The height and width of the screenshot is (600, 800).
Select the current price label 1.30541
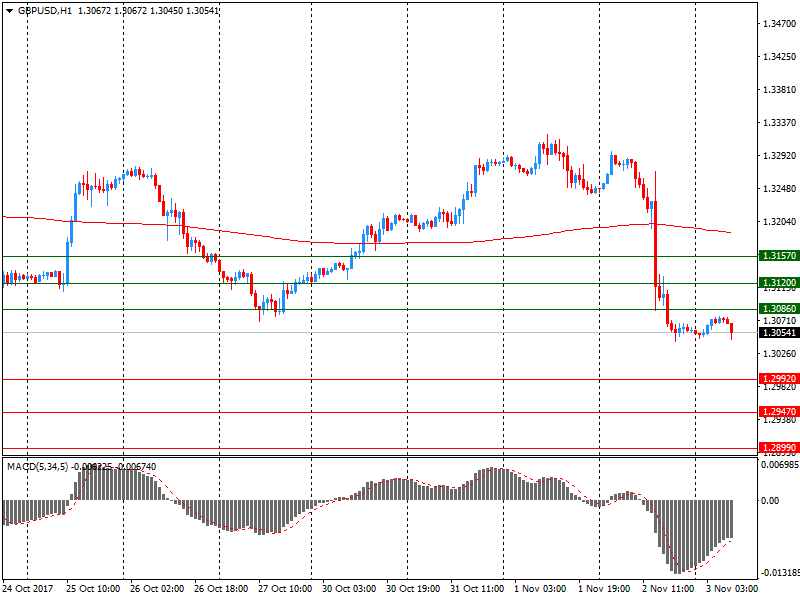point(779,333)
